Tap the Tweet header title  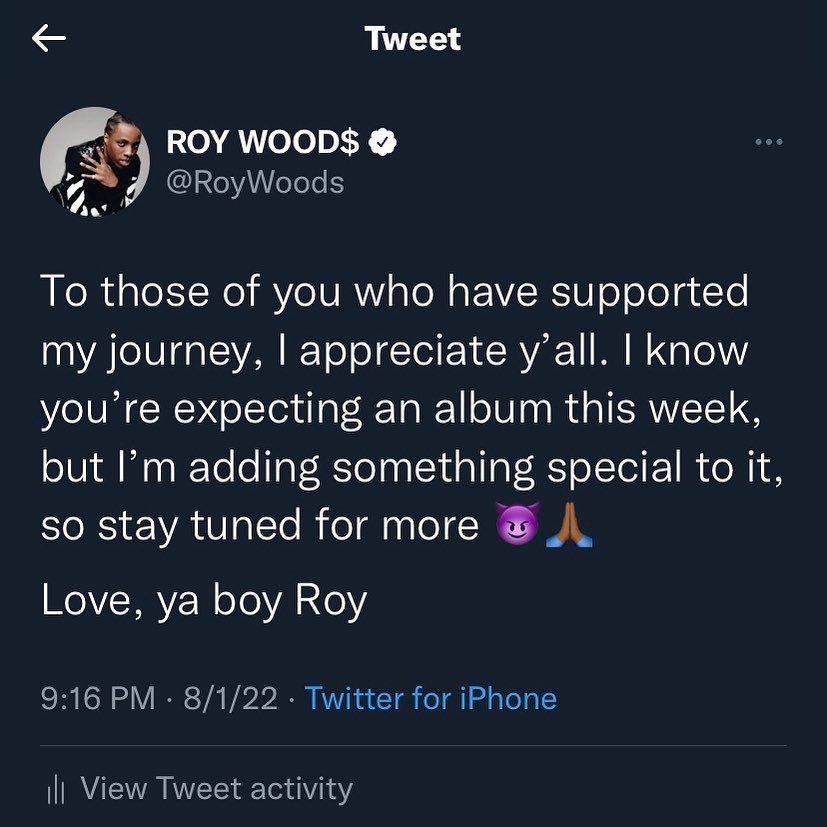point(413,39)
